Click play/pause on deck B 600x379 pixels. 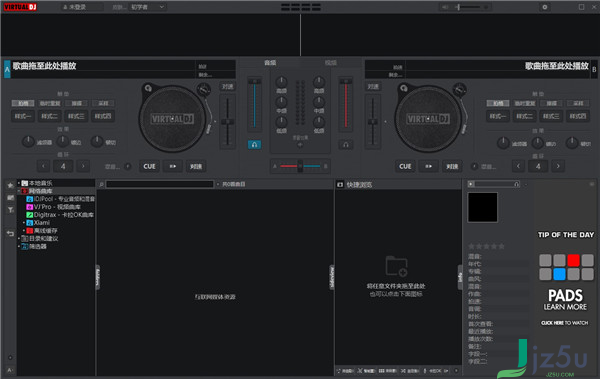(429, 166)
